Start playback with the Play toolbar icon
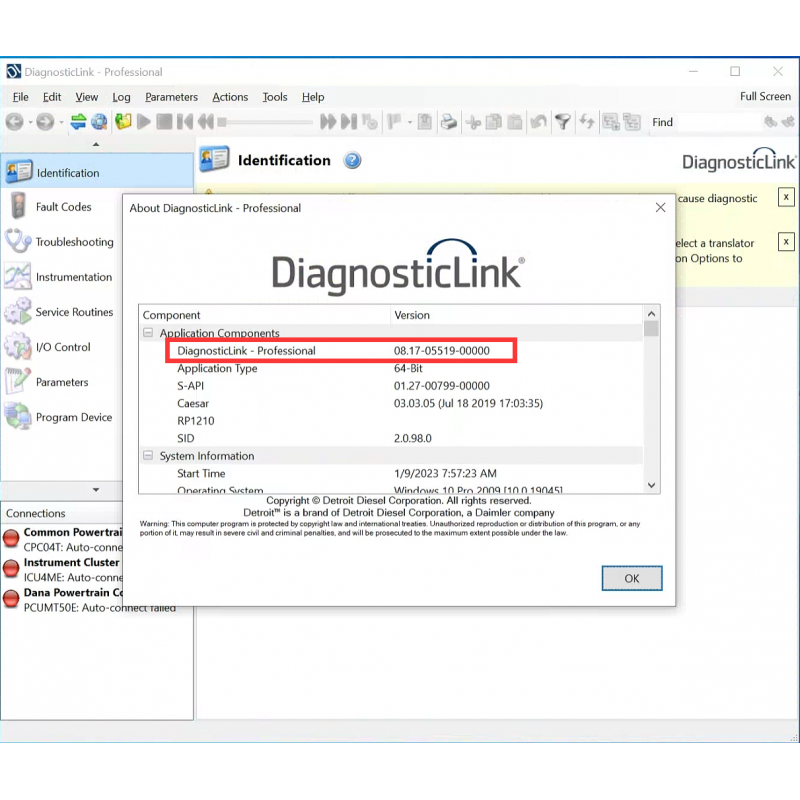This screenshot has height=800, width=800. click(x=143, y=121)
